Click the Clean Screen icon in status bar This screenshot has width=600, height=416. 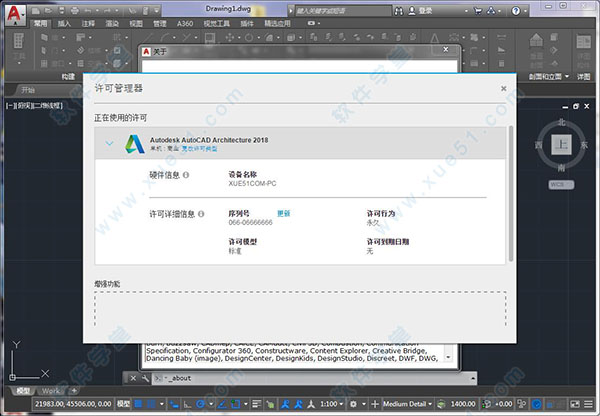[x=575, y=404]
